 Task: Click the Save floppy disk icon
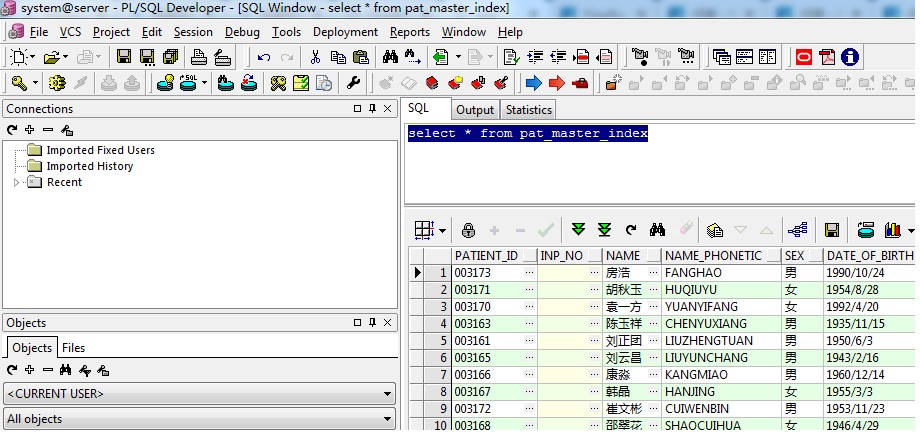(124, 57)
